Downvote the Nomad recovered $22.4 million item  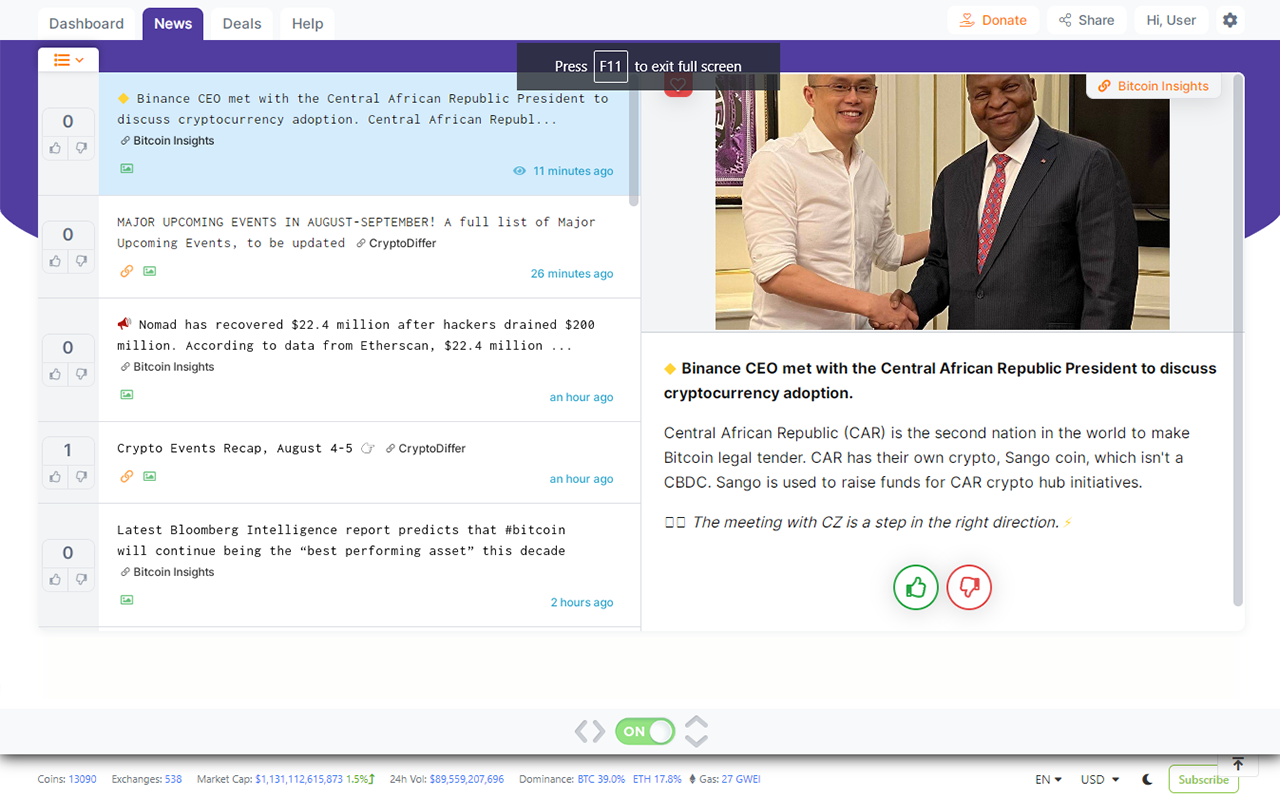(x=81, y=374)
